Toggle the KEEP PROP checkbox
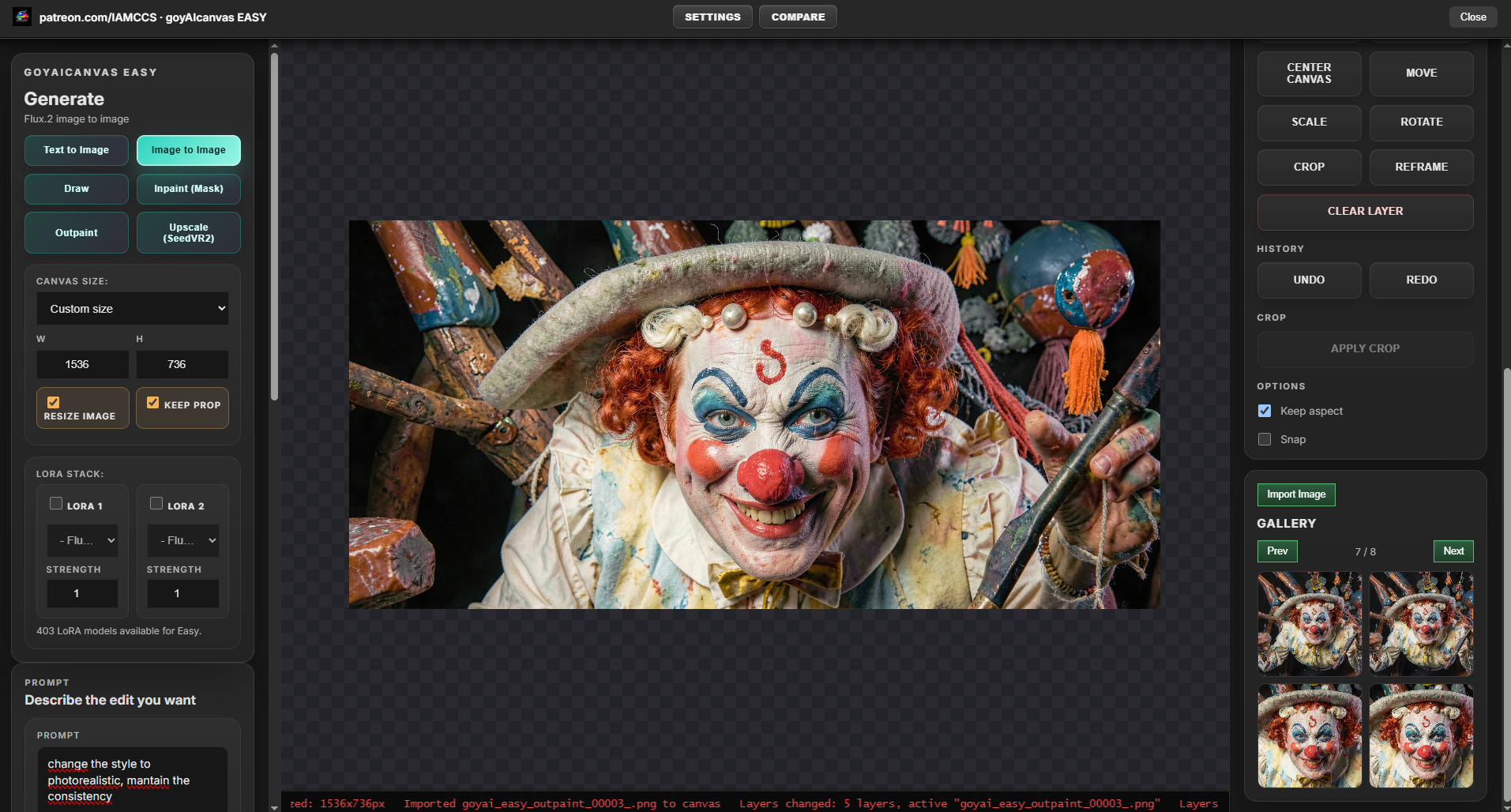Screen dimensions: 1511x812 point(153,403)
